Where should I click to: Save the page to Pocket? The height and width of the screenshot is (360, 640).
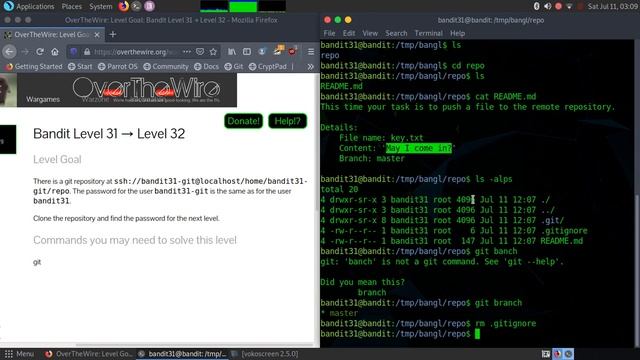(x=200, y=52)
